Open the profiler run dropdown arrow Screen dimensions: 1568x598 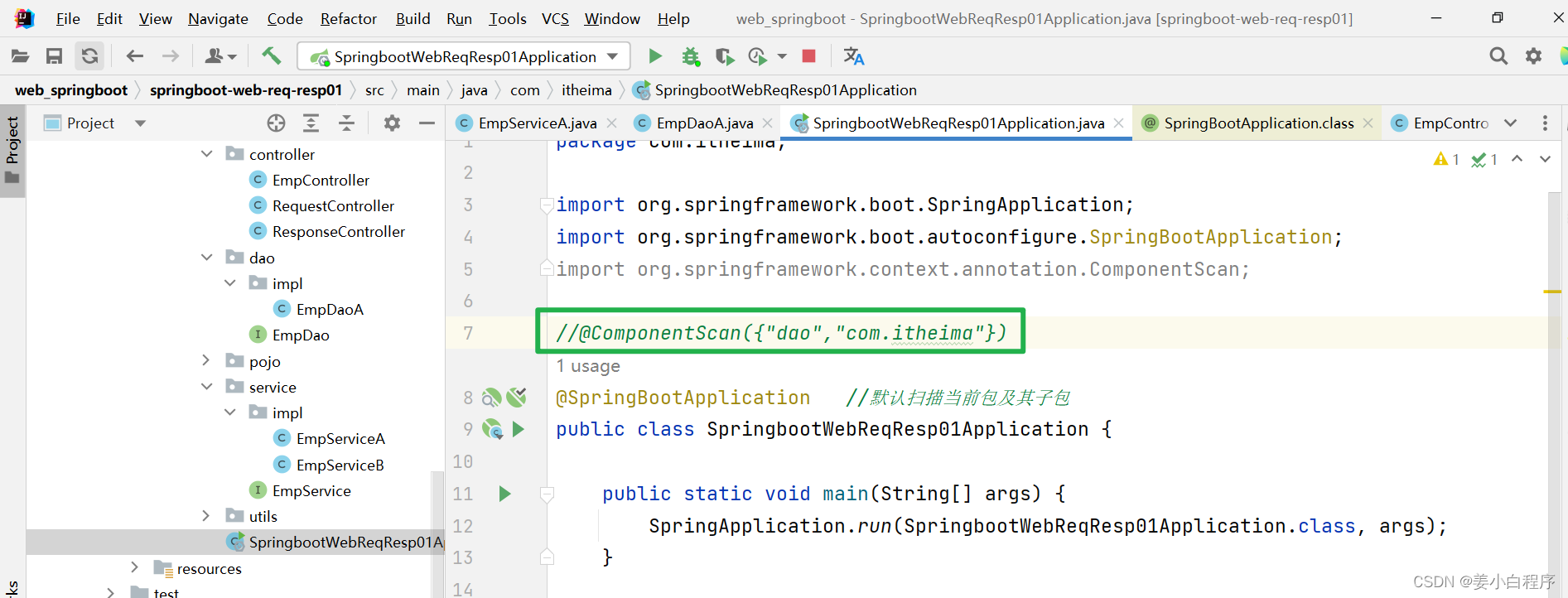pos(782,56)
